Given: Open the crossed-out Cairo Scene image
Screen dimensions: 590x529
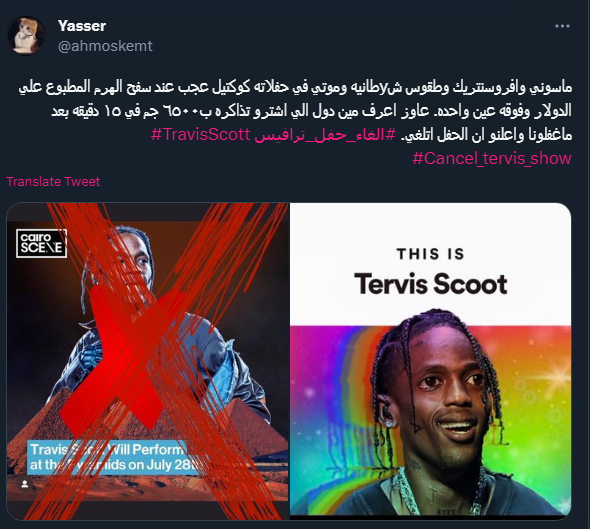Looking at the screenshot, I should coord(148,361).
